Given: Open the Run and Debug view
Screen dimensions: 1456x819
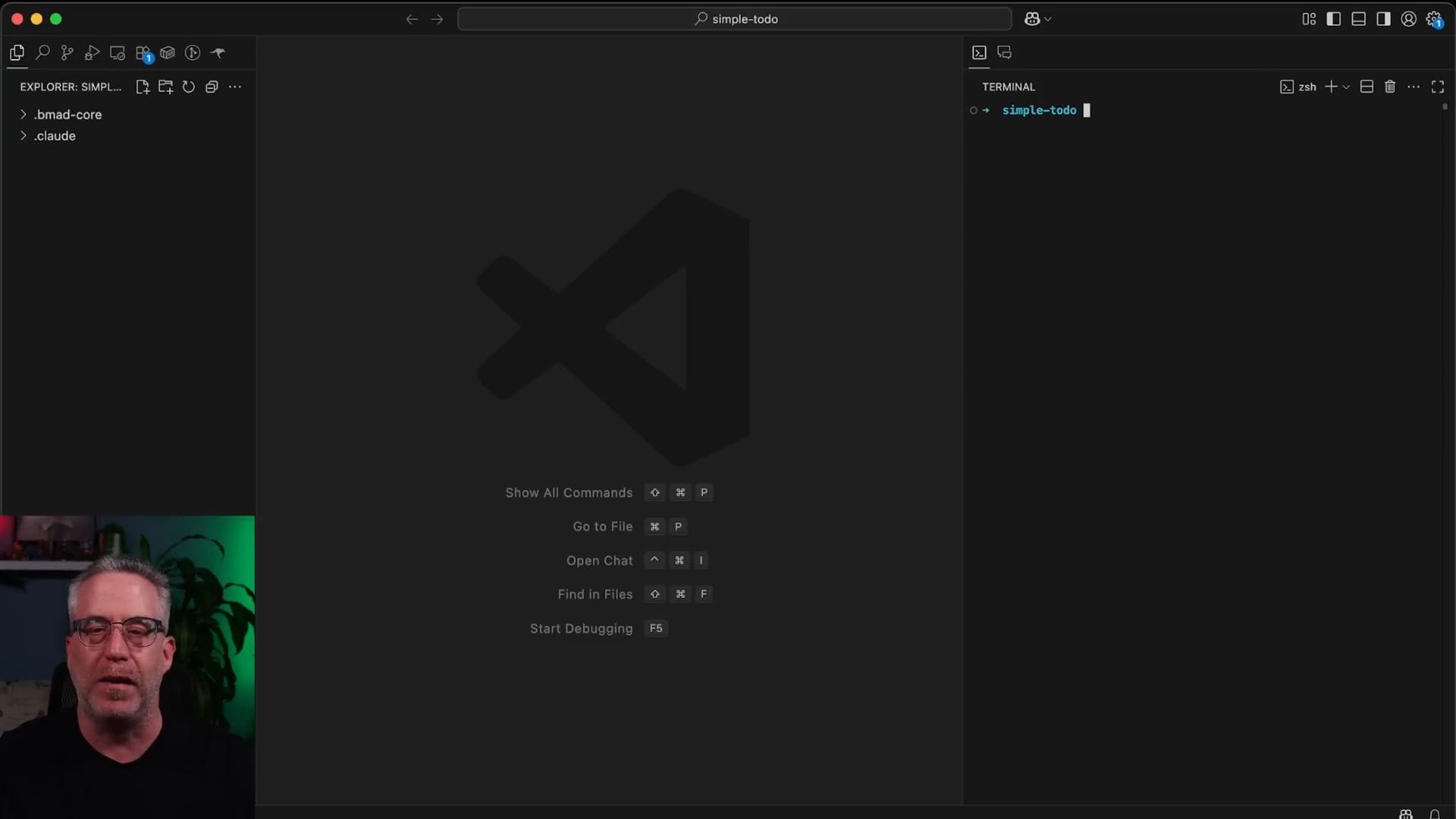Looking at the screenshot, I should pos(93,53).
